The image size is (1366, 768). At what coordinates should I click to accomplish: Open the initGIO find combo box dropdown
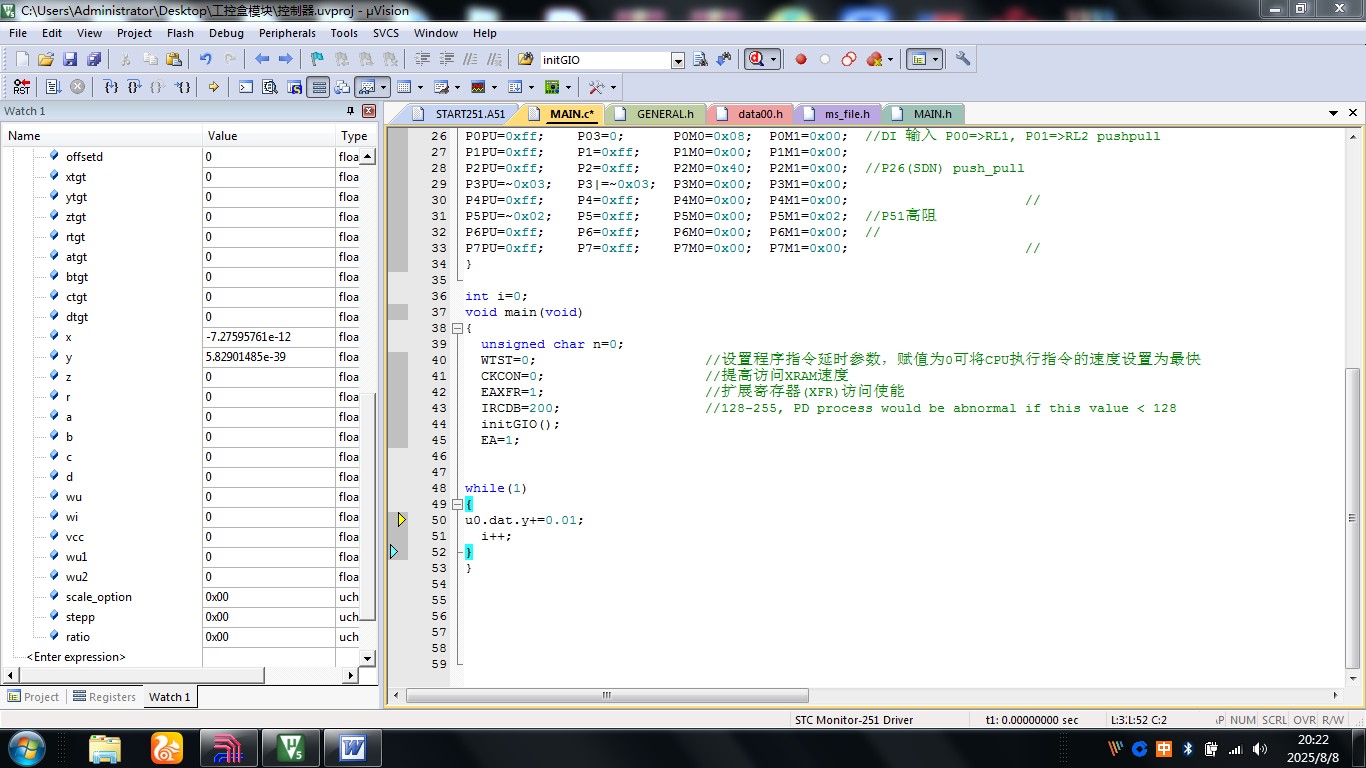point(678,60)
